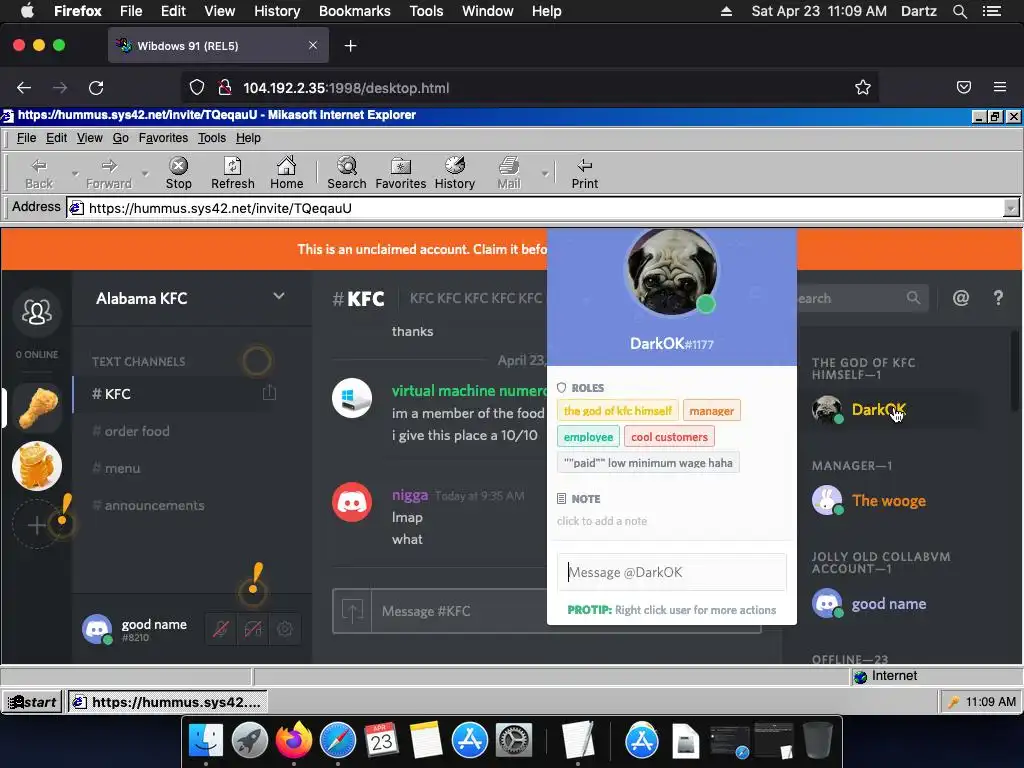This screenshot has width=1024, height=768.
Task: Focus the Message @DarkOK input field
Action: pos(671,572)
